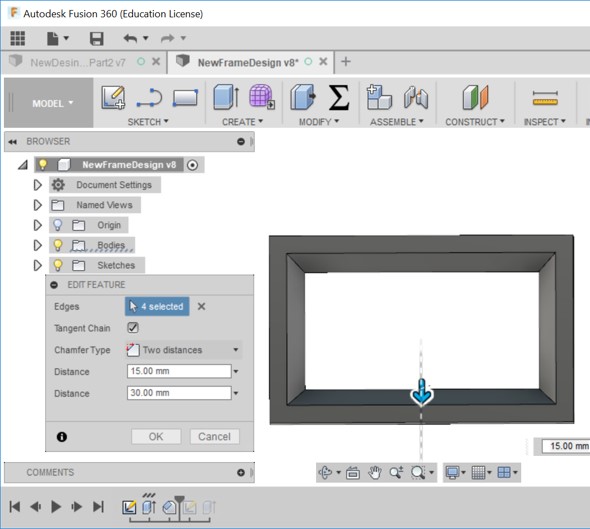This screenshot has height=529, width=590.
Task: Select the Press Pull tool
Action: click(303, 97)
